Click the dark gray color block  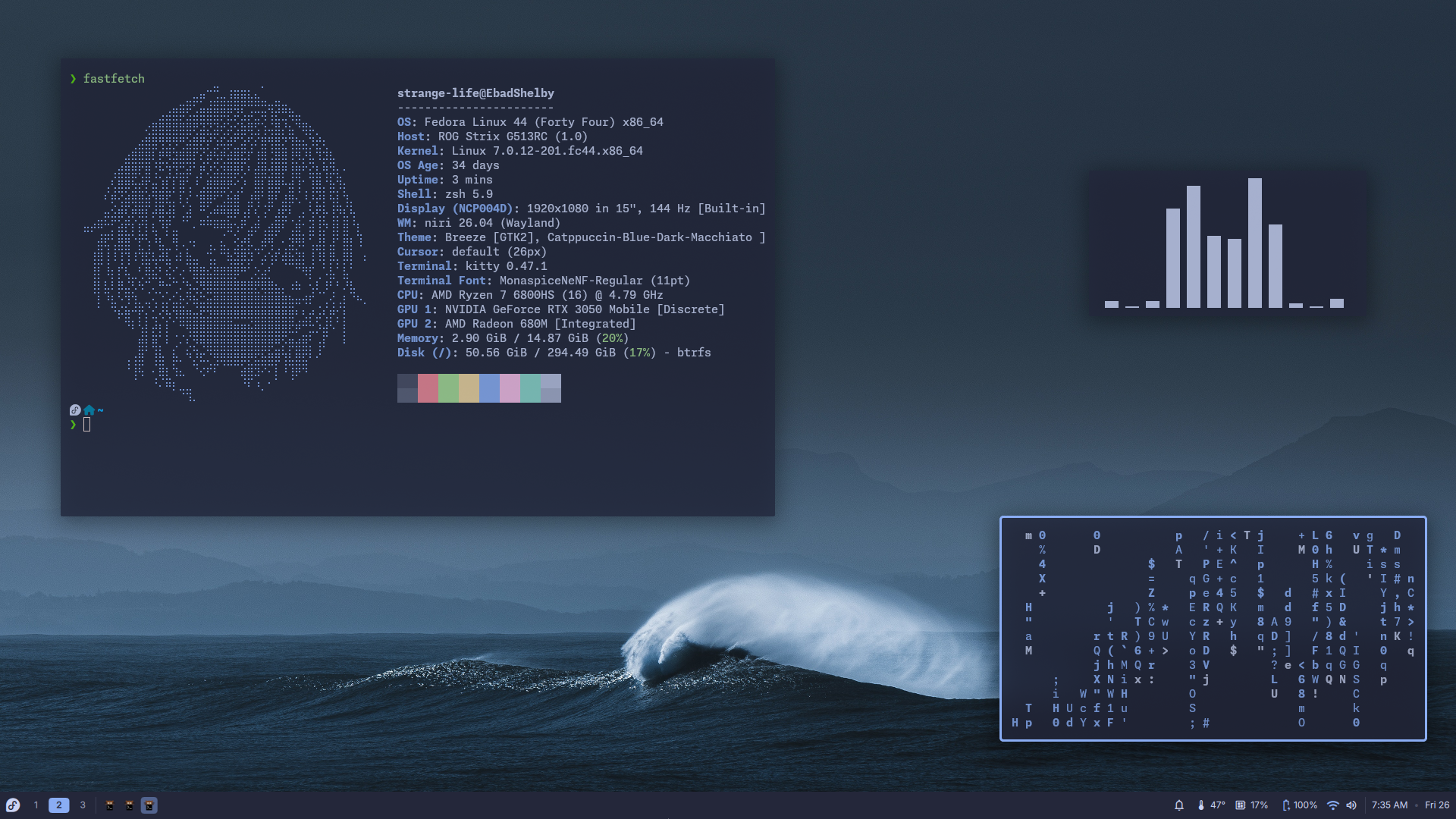[407, 388]
